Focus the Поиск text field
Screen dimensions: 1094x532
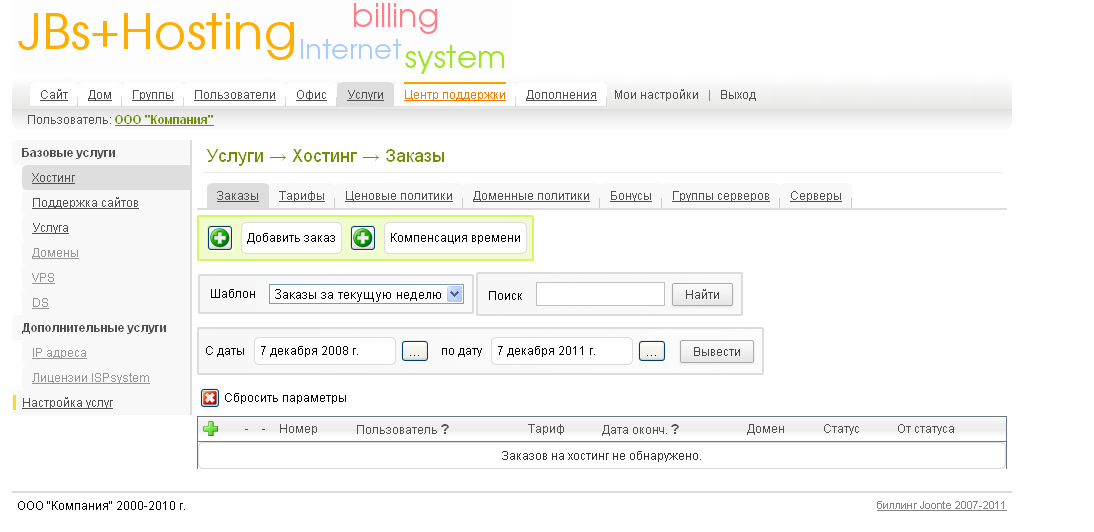click(600, 294)
